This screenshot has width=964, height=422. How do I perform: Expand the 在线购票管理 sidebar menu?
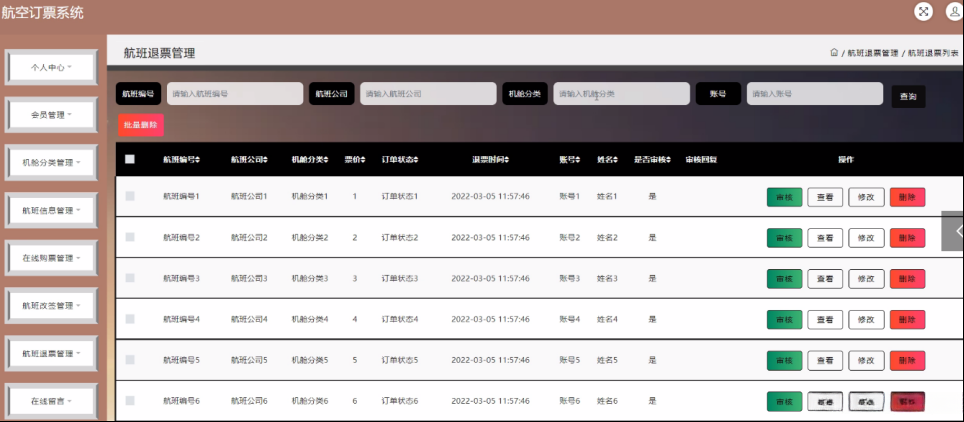(x=52, y=258)
